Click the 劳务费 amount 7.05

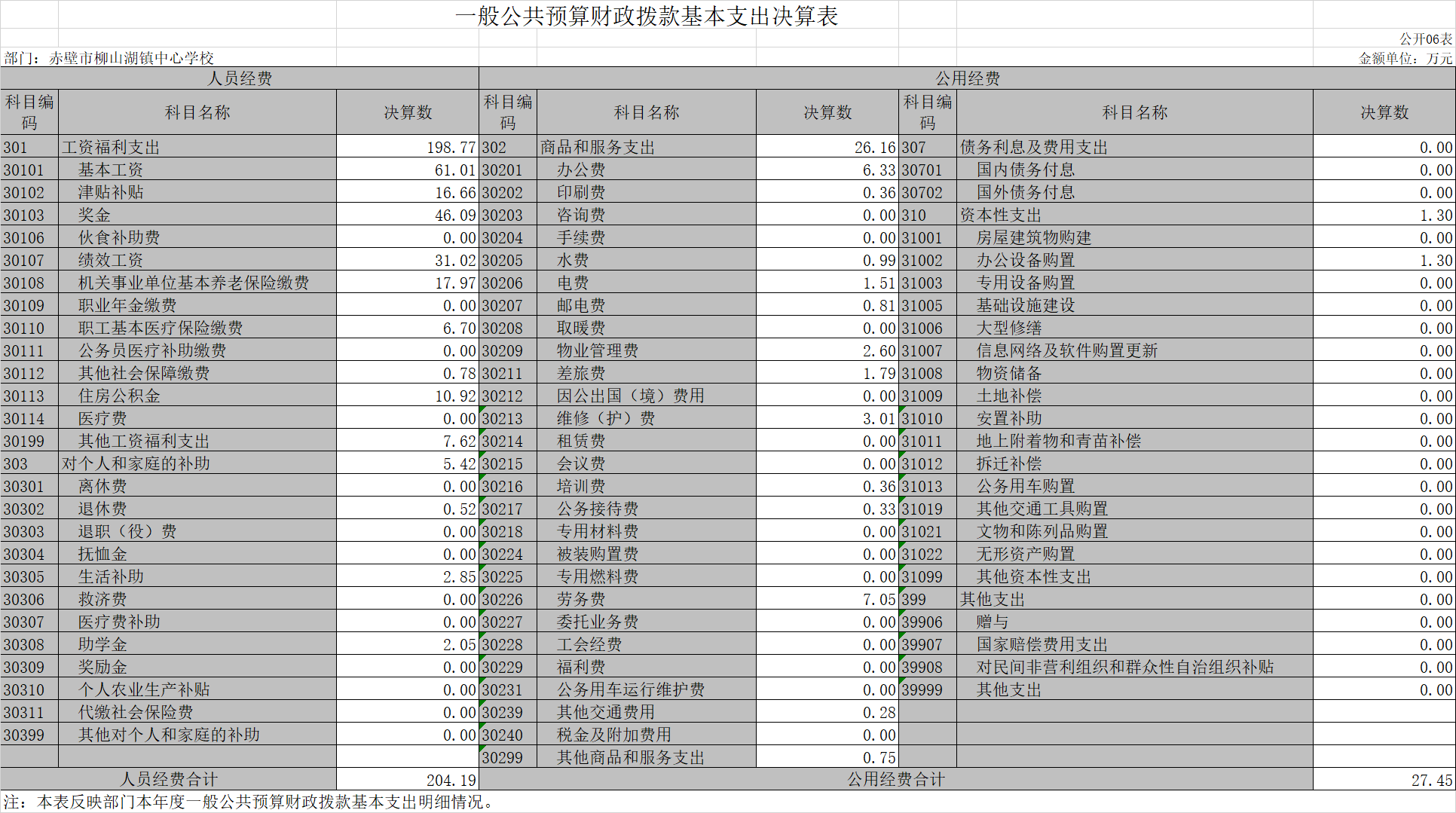coord(827,599)
